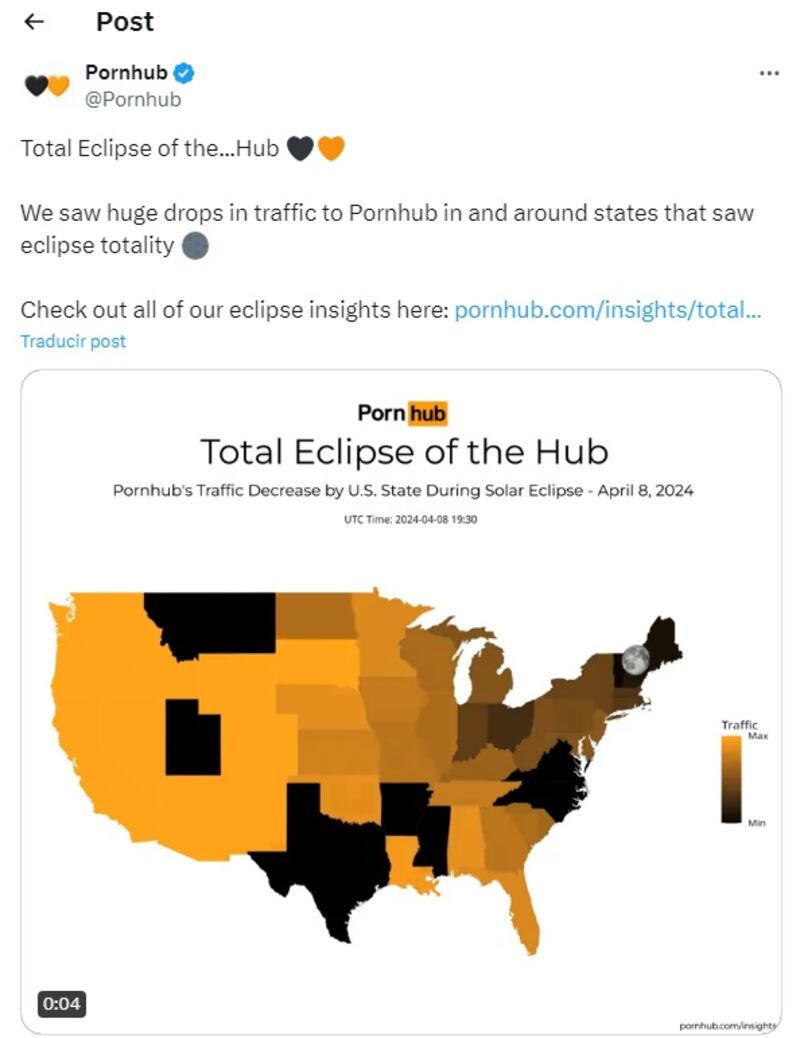Click the moon graphic on the map
The image size is (800, 1038).
[x=635, y=658]
